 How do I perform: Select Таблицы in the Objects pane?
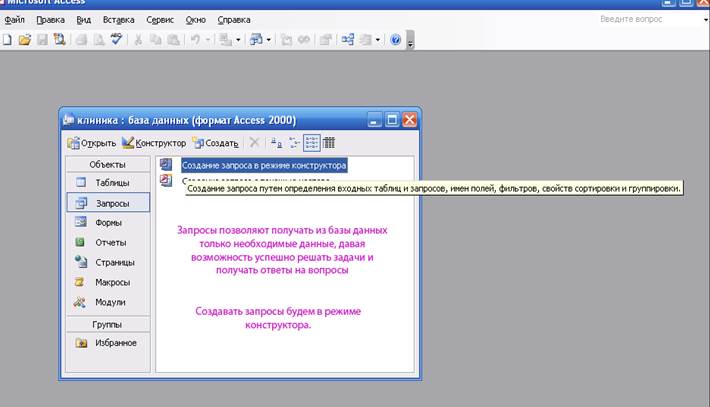tap(110, 183)
